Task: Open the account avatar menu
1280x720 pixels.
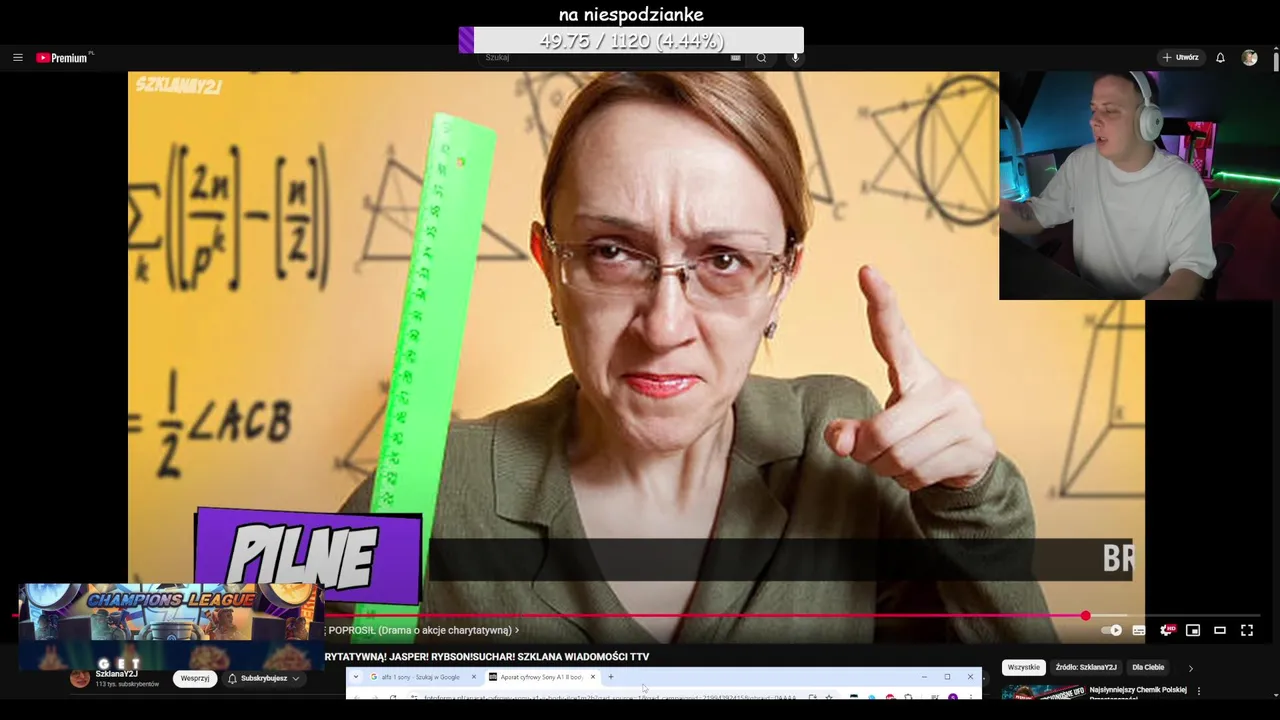Action: pyautogui.click(x=1249, y=58)
